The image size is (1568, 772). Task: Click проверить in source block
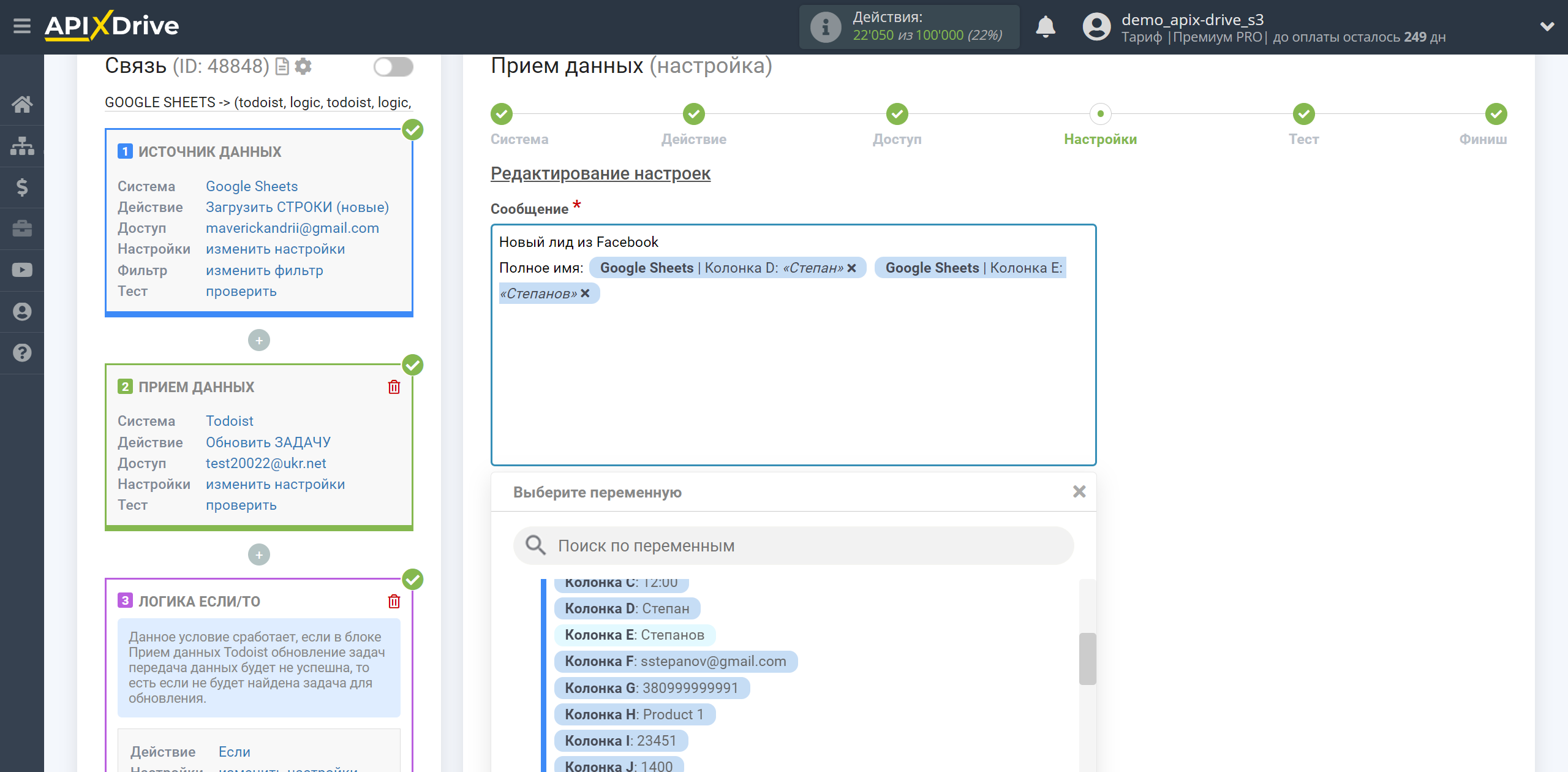(x=241, y=291)
